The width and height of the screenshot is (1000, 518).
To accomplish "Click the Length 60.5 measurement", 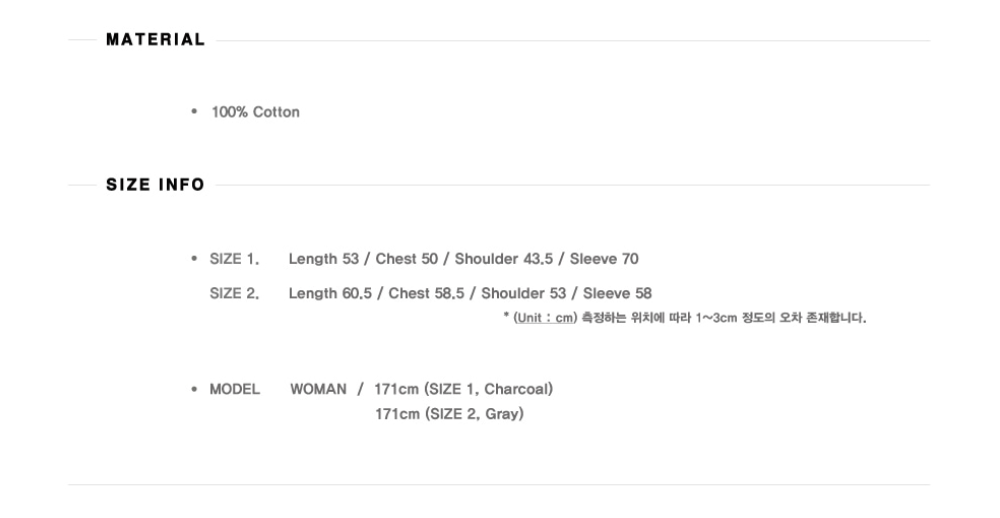I will [x=330, y=293].
